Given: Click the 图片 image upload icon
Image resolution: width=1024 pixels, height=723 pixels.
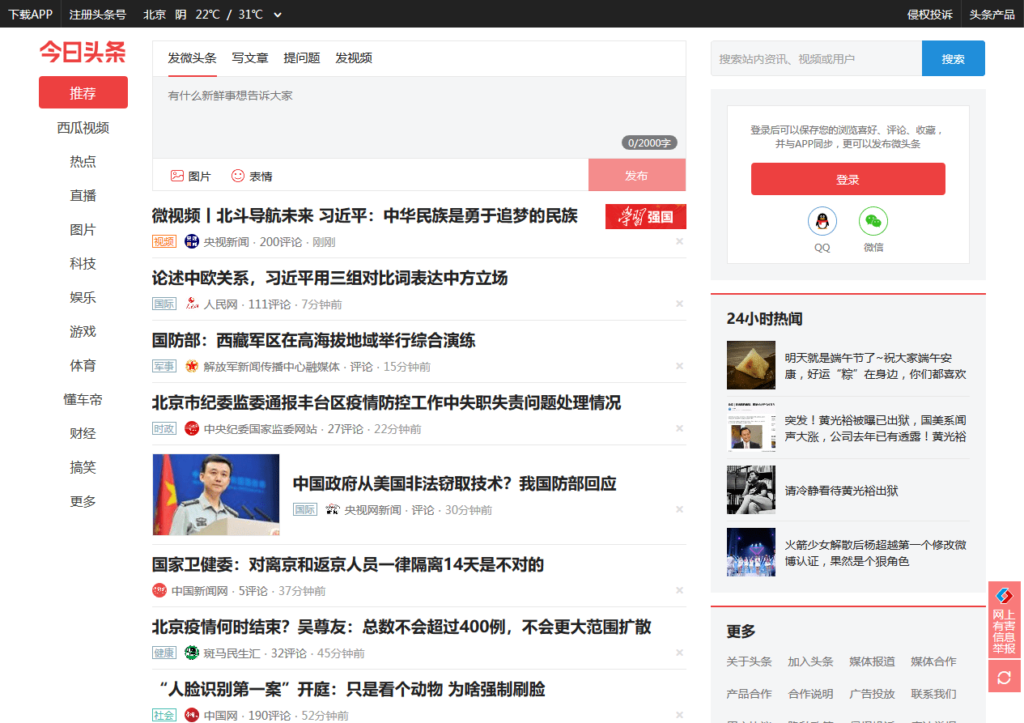Looking at the screenshot, I should [x=177, y=176].
